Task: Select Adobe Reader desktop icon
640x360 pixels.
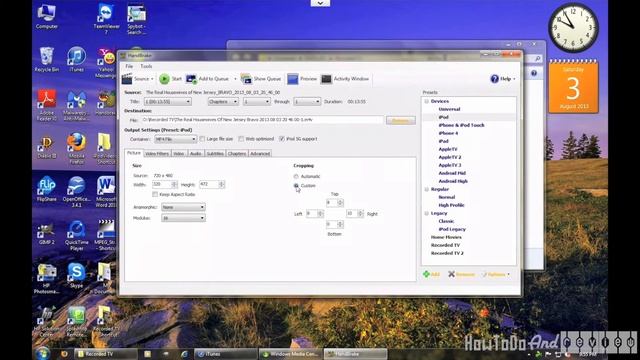Action: tap(47, 105)
